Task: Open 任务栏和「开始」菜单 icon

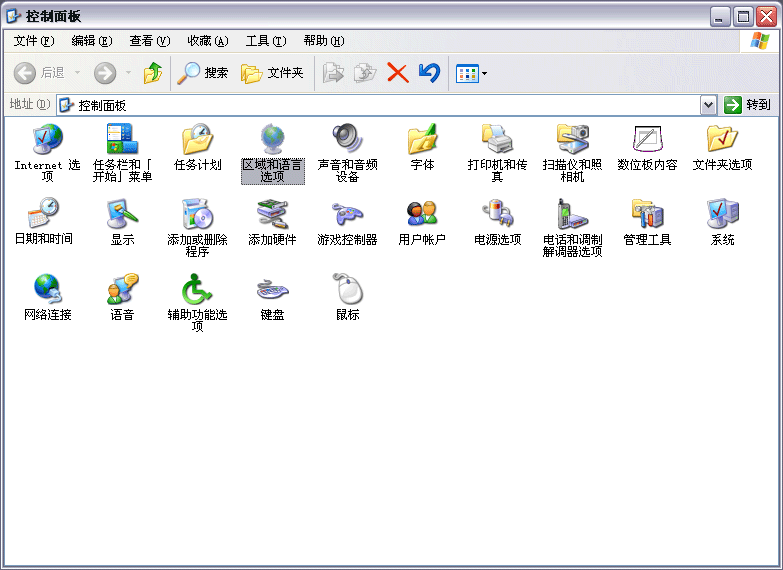Action: tap(122, 139)
